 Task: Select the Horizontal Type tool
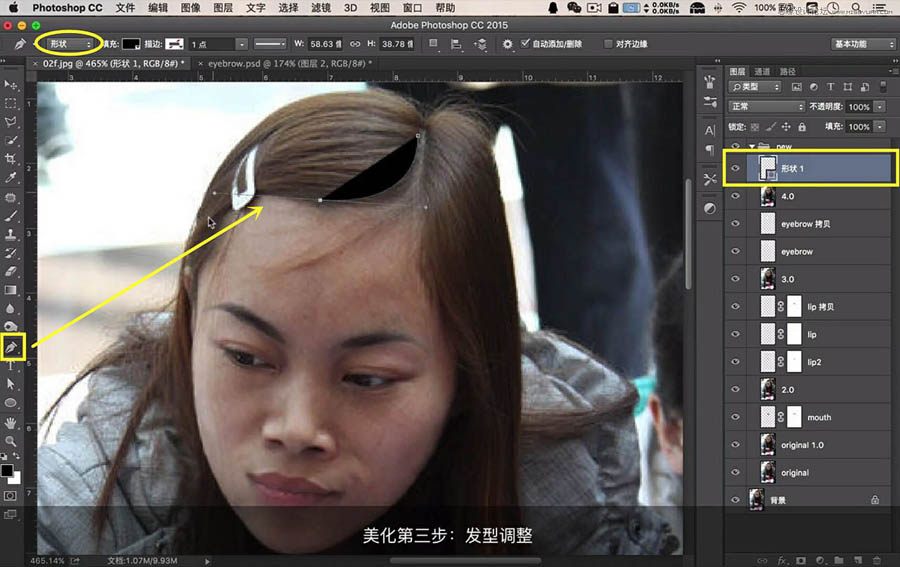pos(10,366)
